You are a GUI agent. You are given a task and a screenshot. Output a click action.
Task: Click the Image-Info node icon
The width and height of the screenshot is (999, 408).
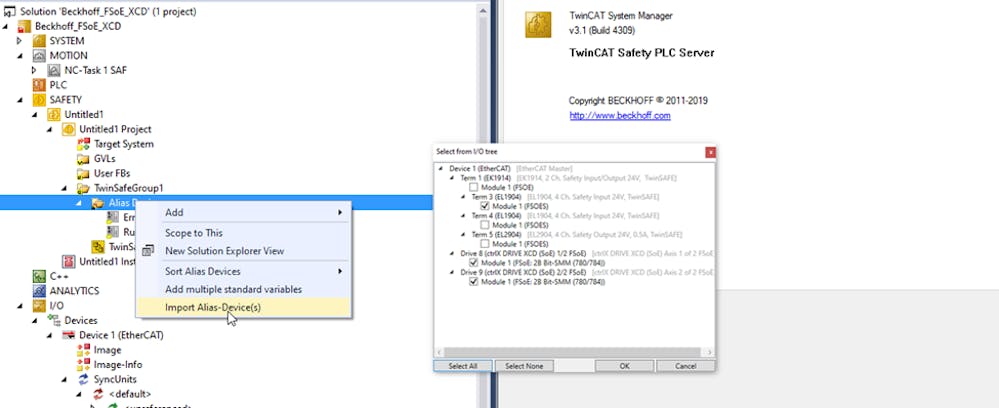(83, 365)
